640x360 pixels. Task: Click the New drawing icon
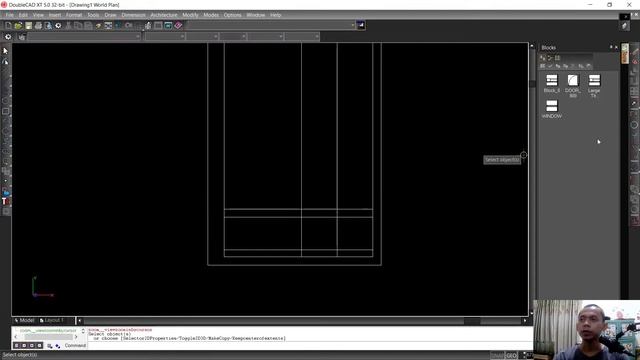coord(8,25)
